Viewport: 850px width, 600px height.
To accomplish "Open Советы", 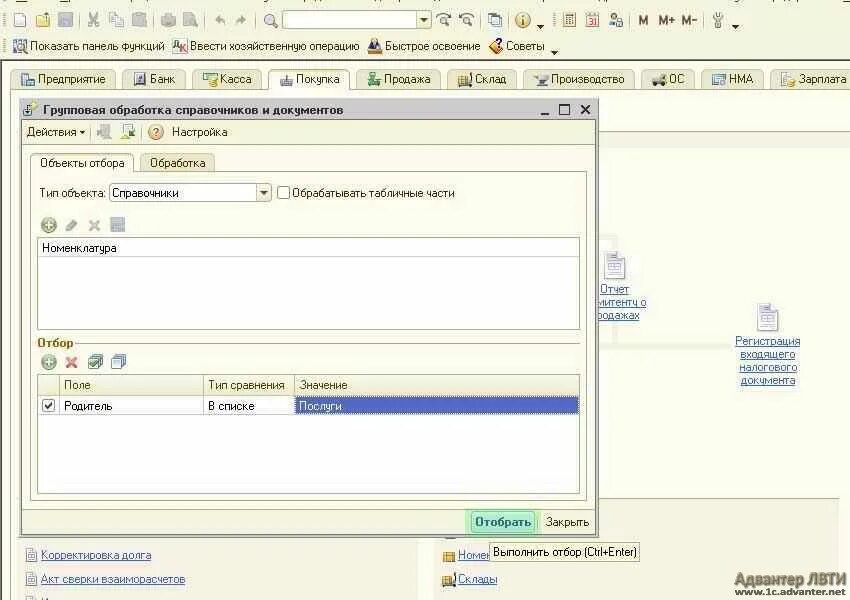I will point(517,46).
